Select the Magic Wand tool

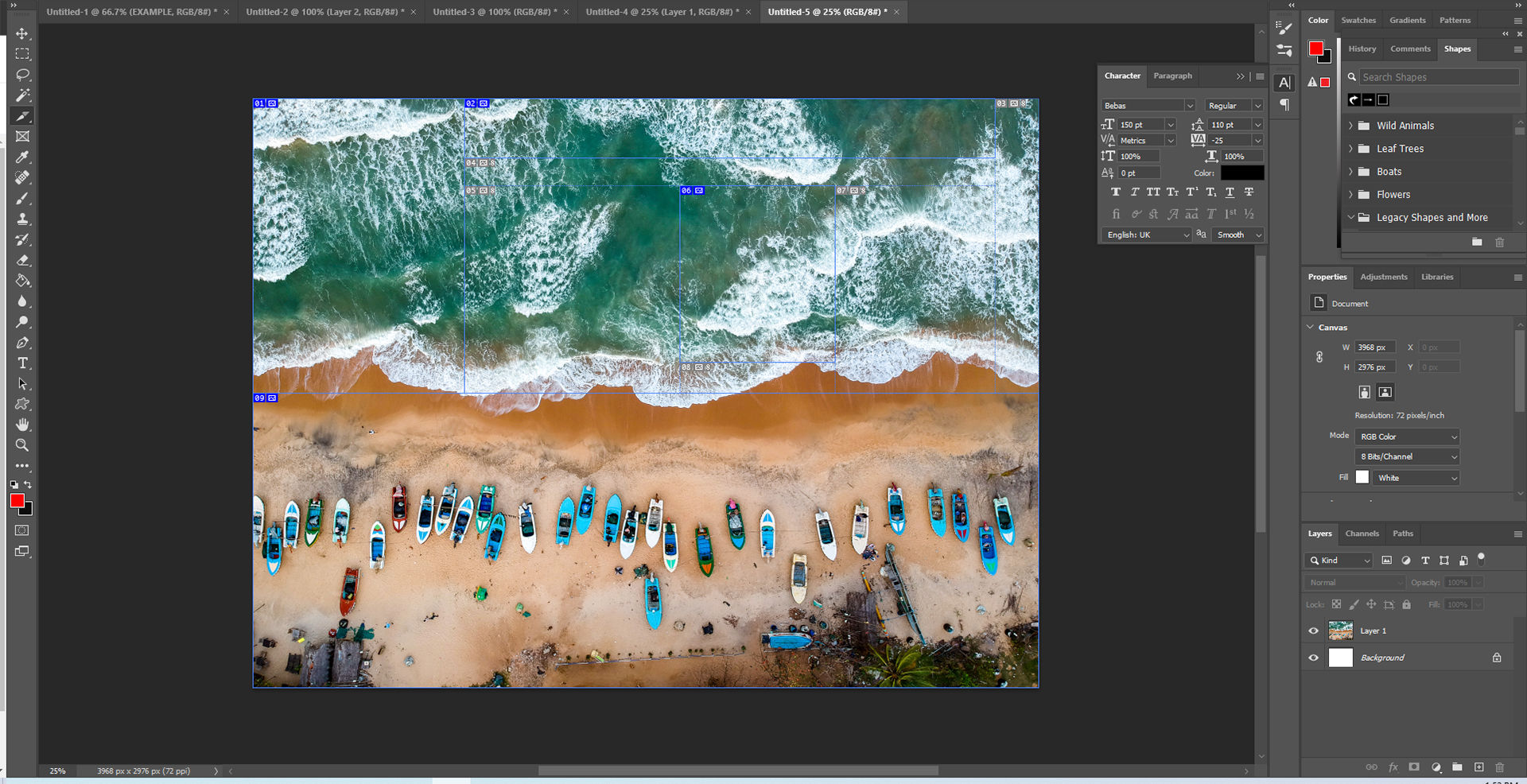click(22, 95)
